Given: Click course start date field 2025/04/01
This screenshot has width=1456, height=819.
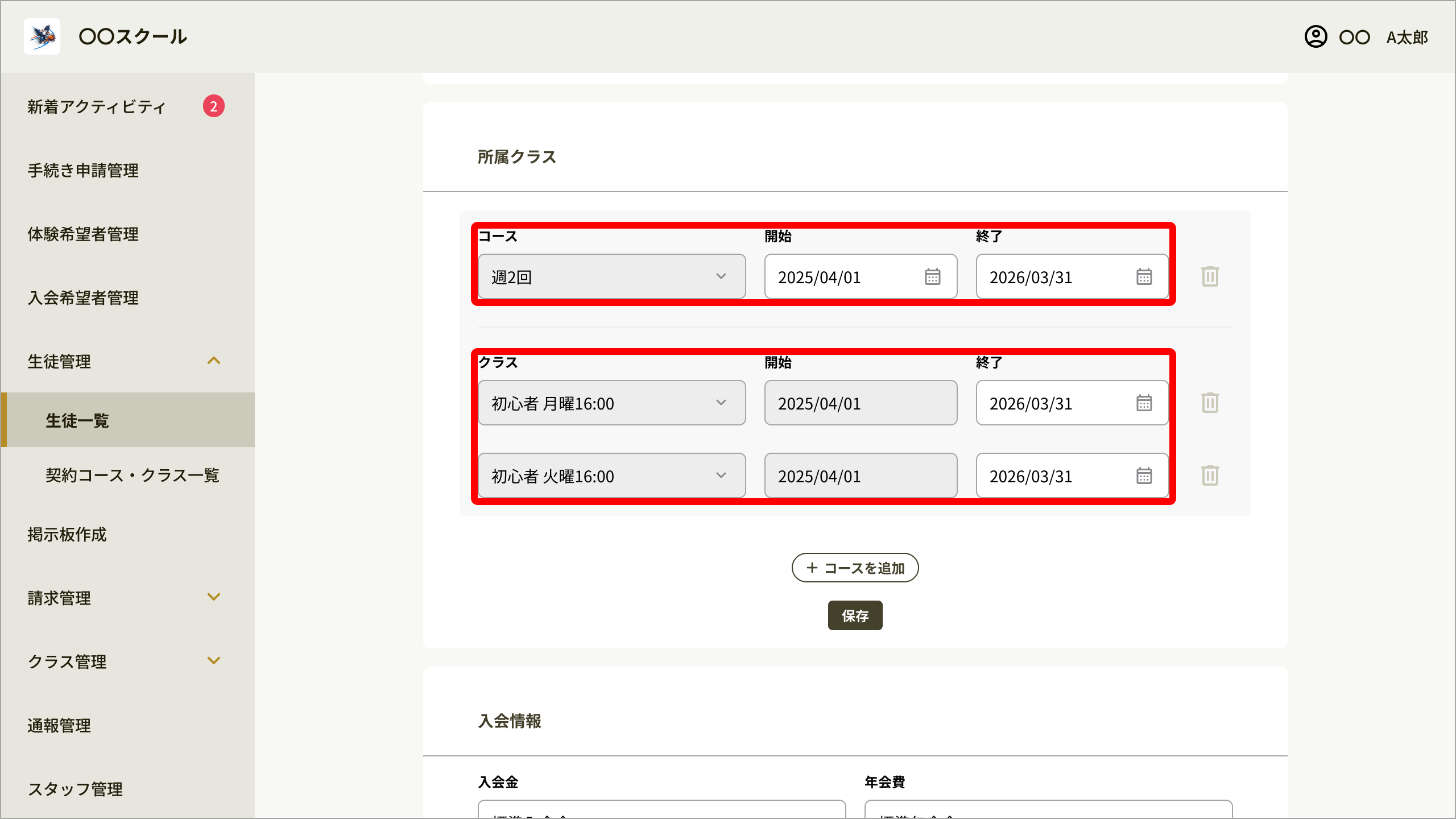Looking at the screenshot, I should [x=861, y=277].
